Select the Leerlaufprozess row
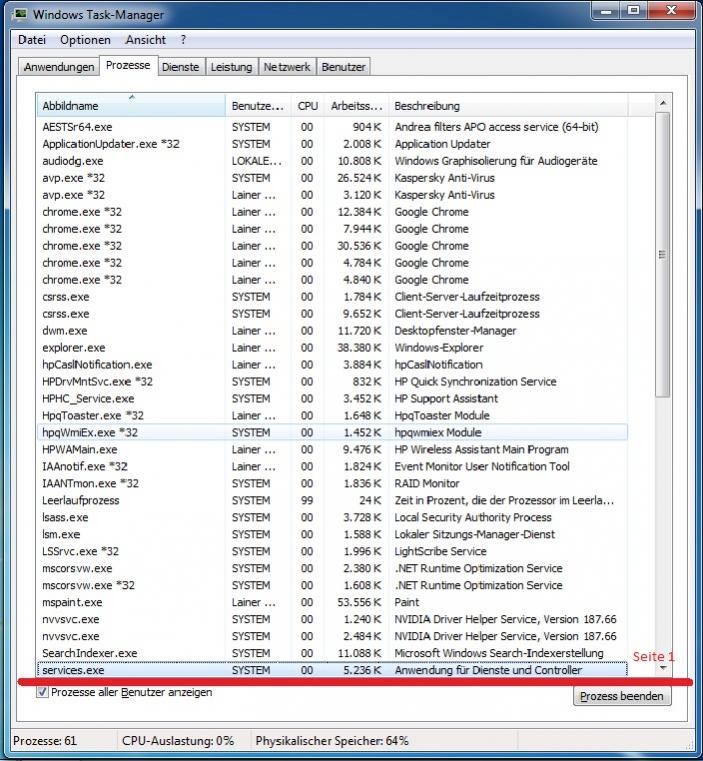703x761 pixels. [x=332, y=500]
